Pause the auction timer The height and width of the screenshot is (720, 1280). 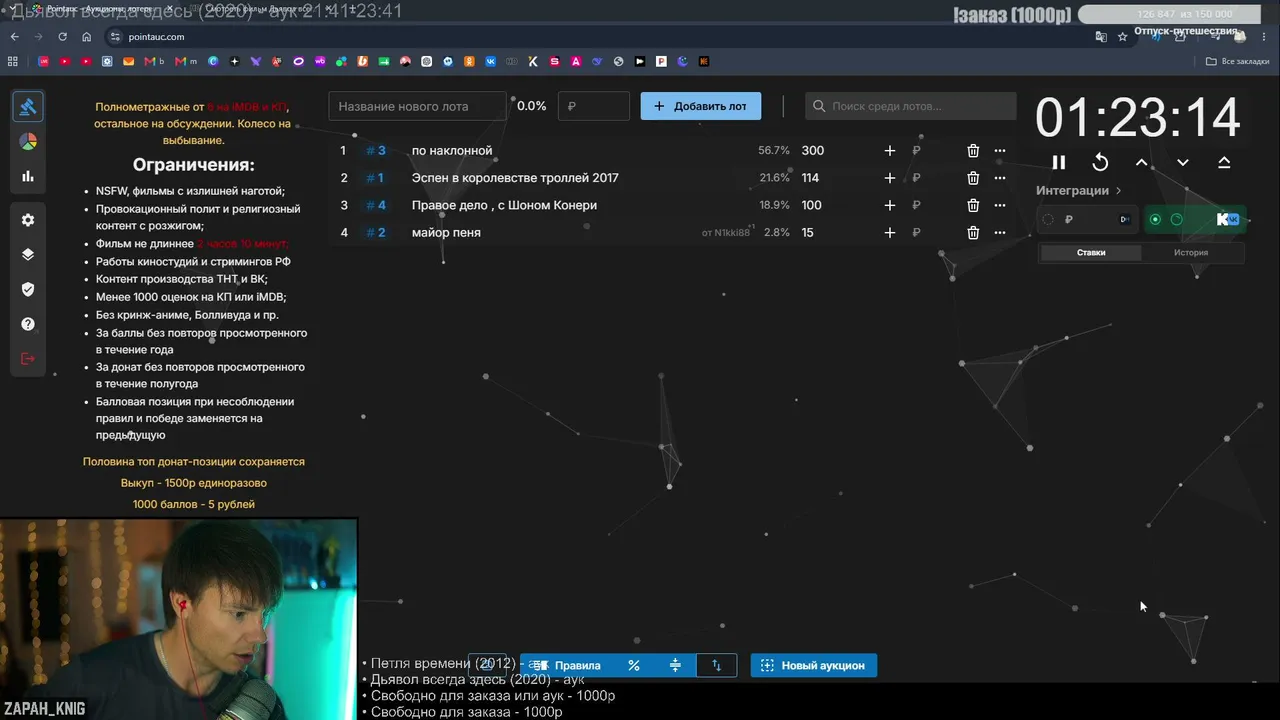[x=1059, y=162]
